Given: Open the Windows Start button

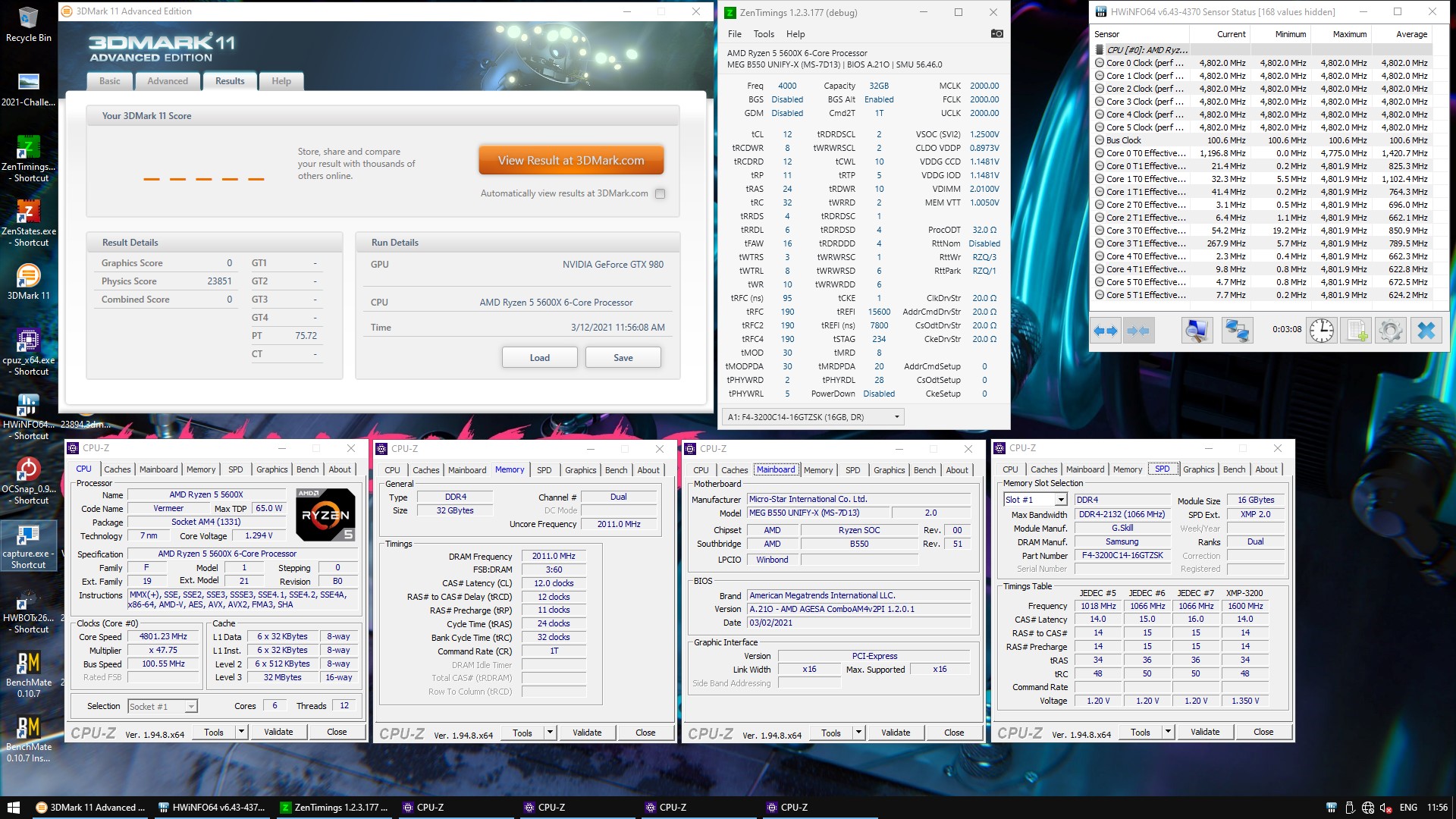Looking at the screenshot, I should coord(13,808).
